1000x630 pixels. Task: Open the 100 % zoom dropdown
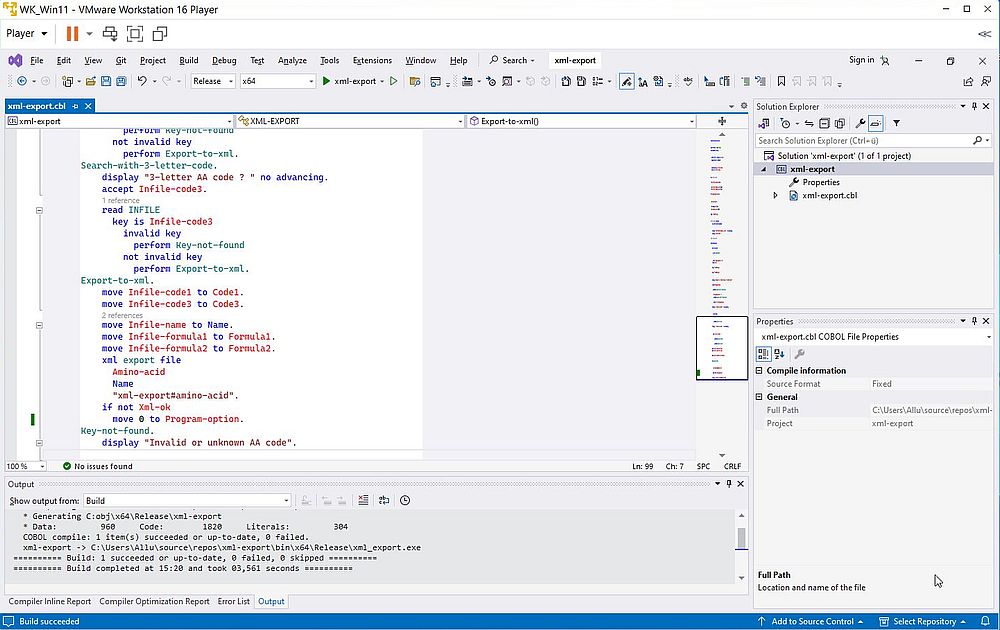tap(26, 466)
